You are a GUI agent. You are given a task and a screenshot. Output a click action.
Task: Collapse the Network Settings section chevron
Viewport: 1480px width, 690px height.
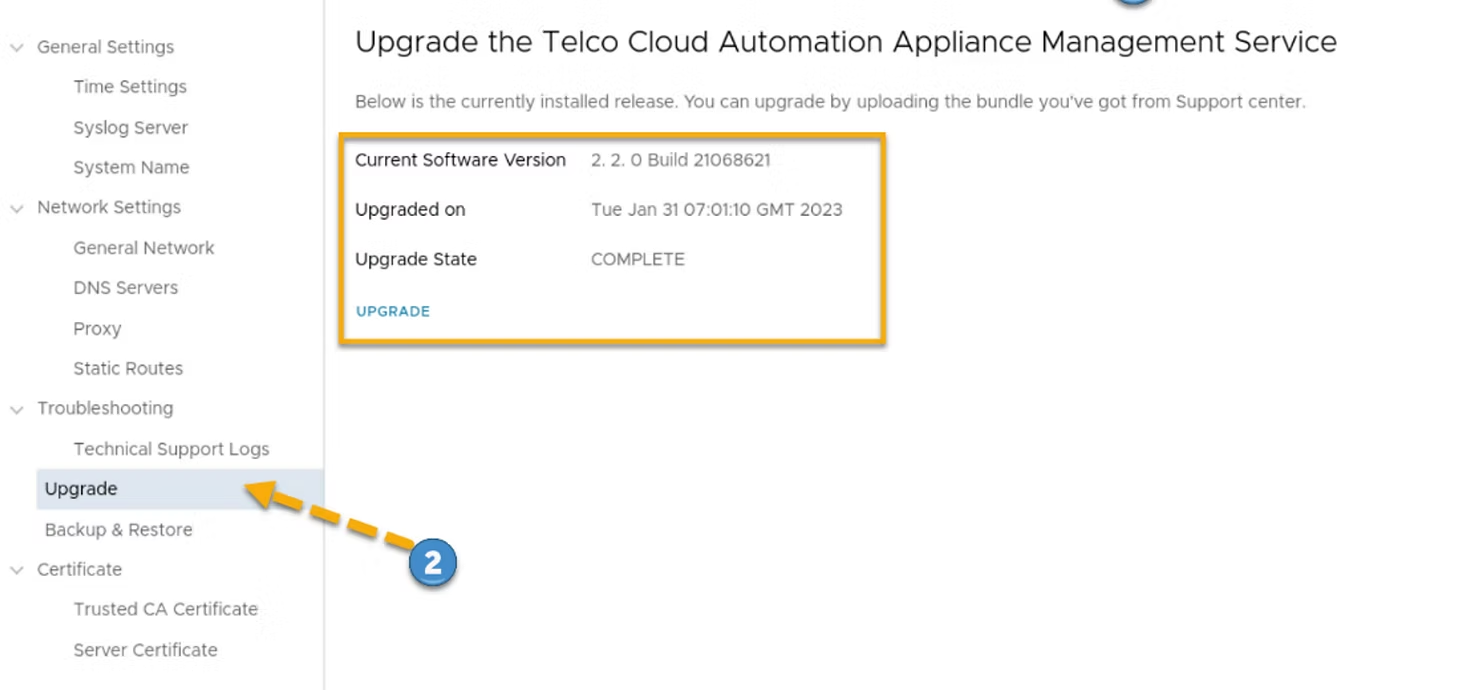(x=17, y=209)
